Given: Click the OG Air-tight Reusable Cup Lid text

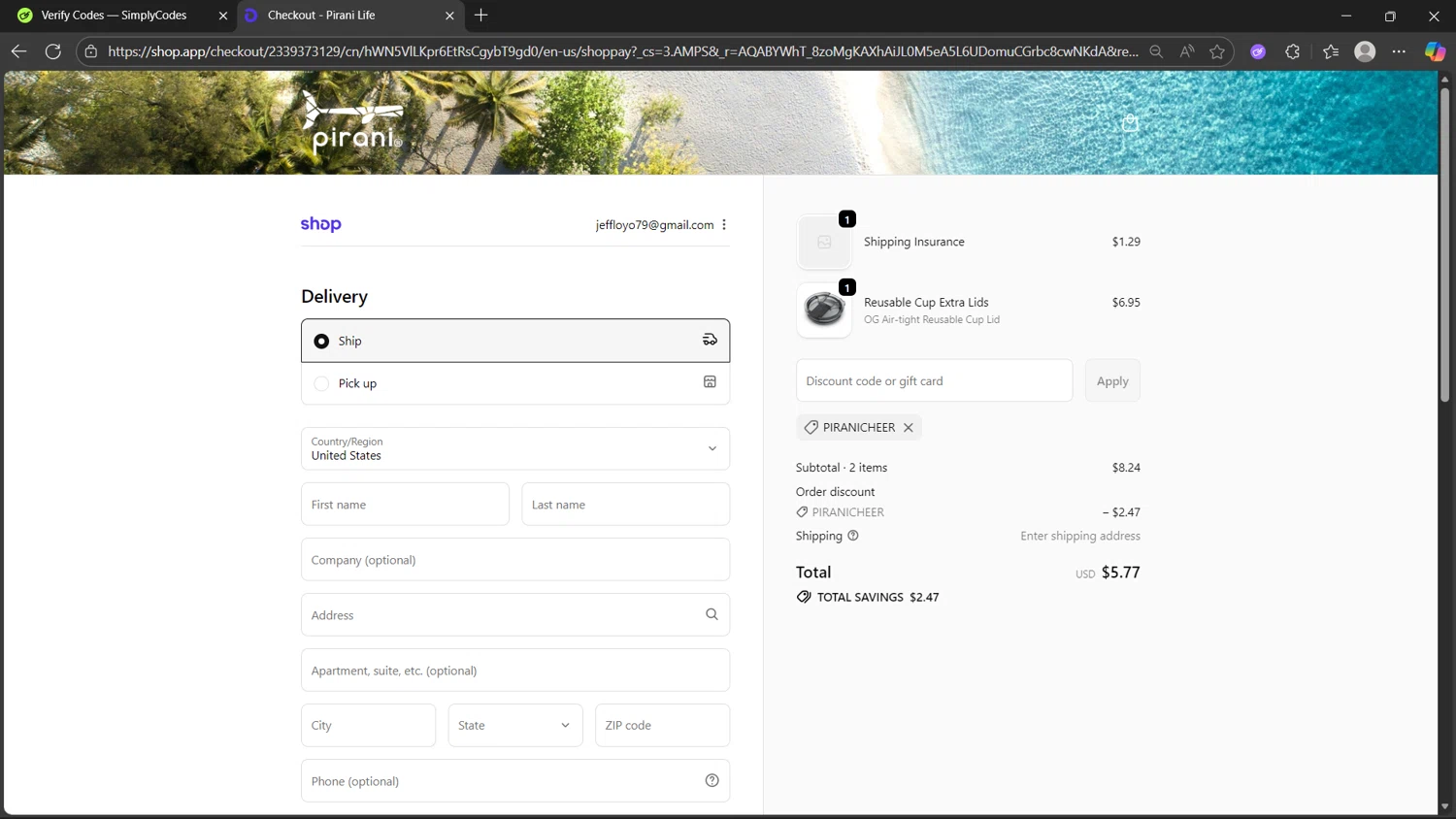Looking at the screenshot, I should pyautogui.click(x=932, y=319).
